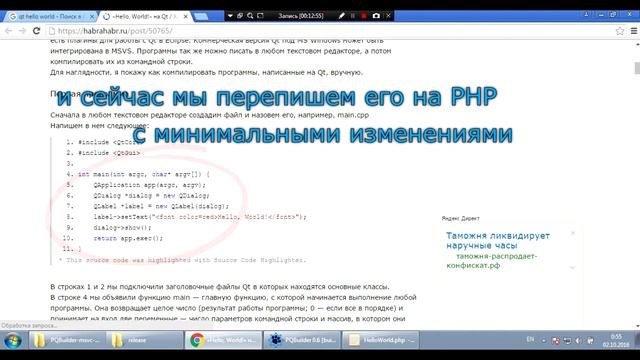The height and width of the screenshot is (360, 640).
Task: Open the 'Таможня ликвидирует наручные часы' ad link
Action: [x=498, y=240]
